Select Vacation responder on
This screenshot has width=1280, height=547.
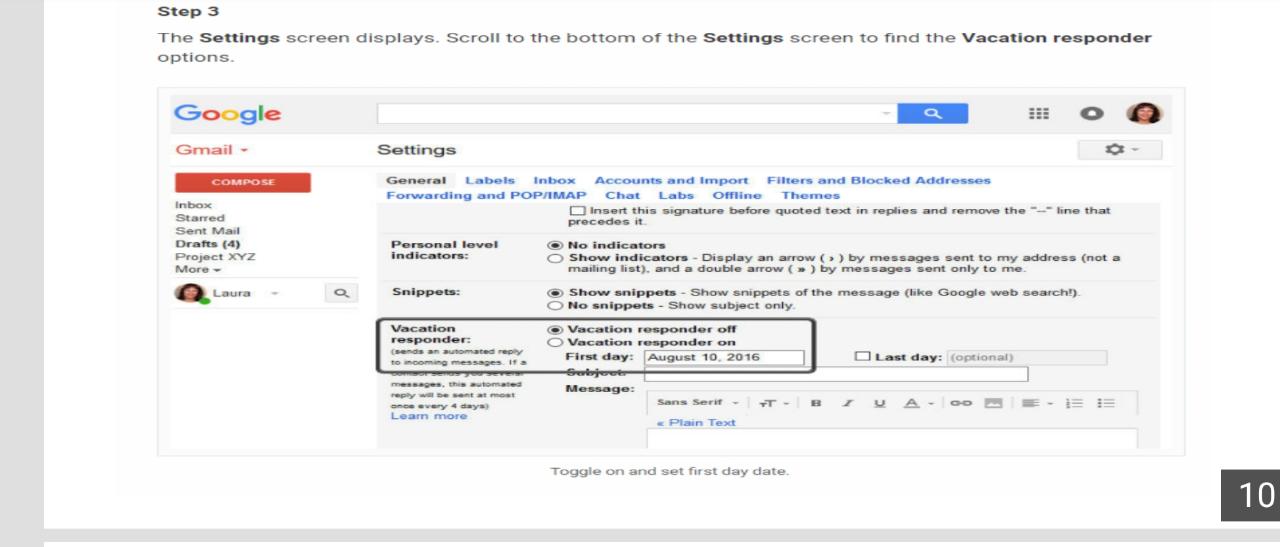coord(556,342)
